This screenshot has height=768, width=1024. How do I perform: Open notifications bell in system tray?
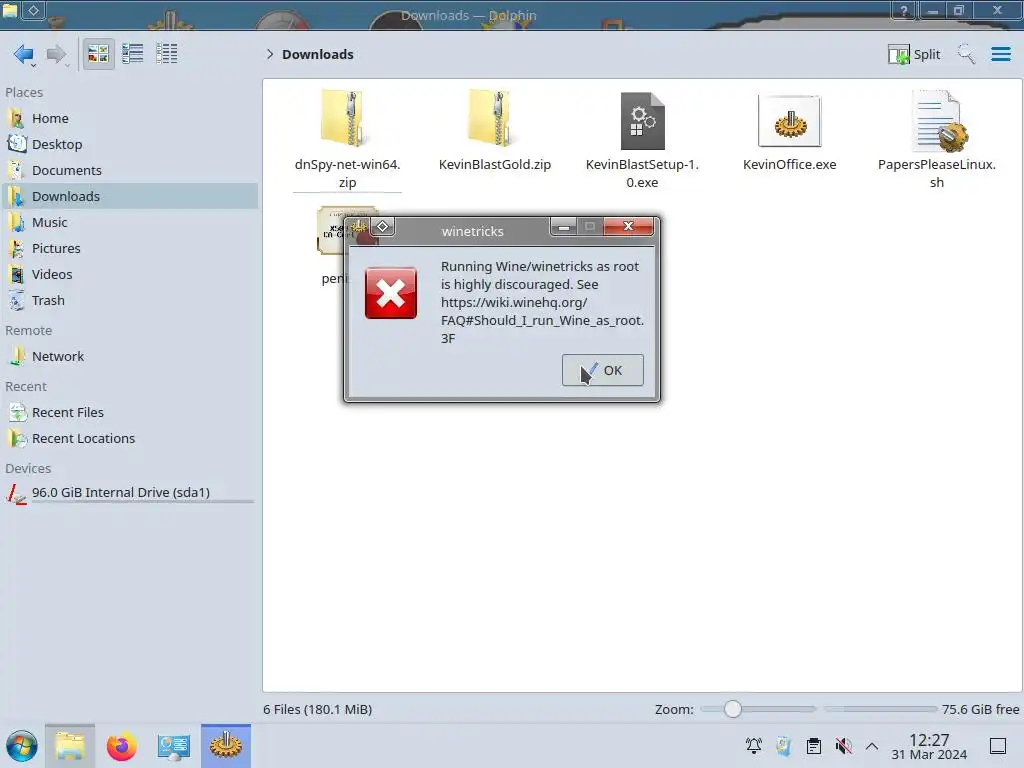pyautogui.click(x=754, y=746)
